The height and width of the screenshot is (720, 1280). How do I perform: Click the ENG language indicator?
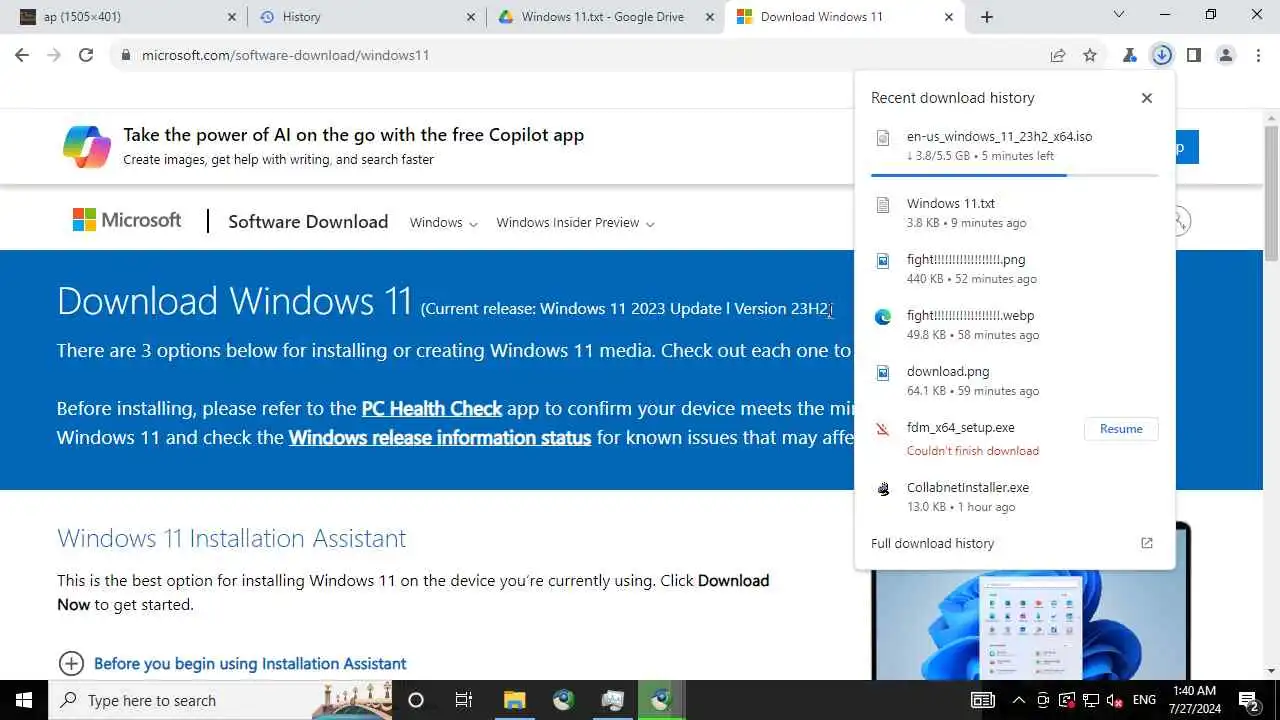click(1144, 700)
